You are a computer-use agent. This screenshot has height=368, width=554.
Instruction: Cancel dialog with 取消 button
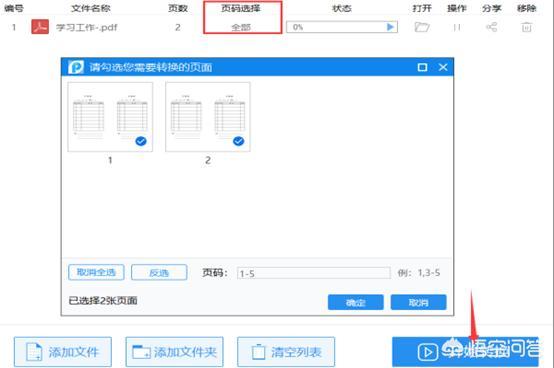(418, 302)
